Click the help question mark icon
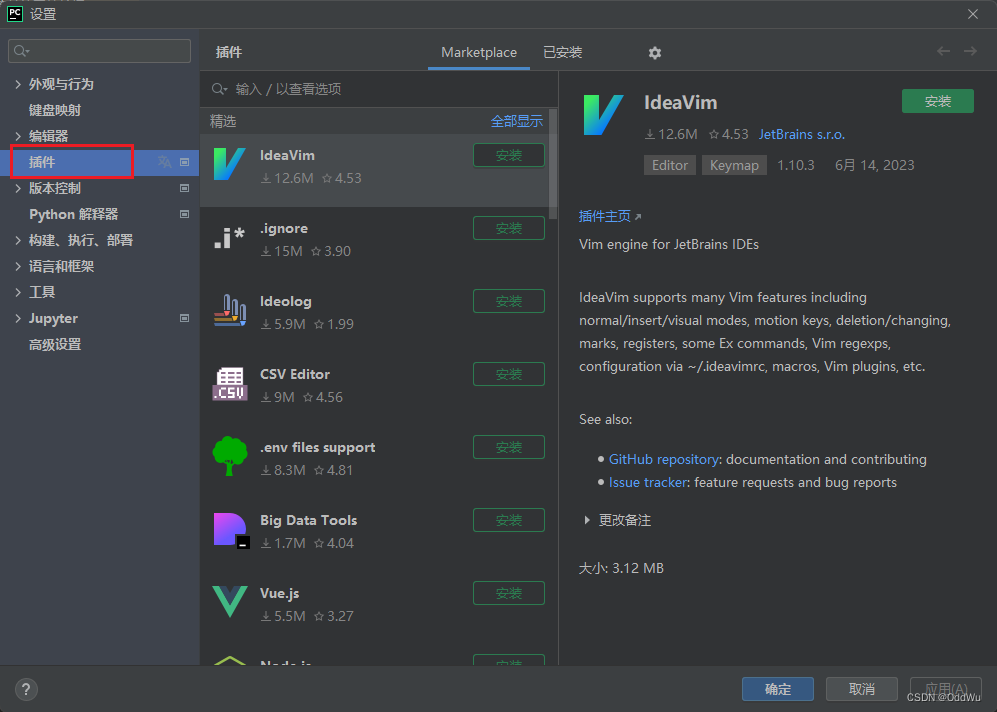Screen dimensions: 997x712 (26, 689)
